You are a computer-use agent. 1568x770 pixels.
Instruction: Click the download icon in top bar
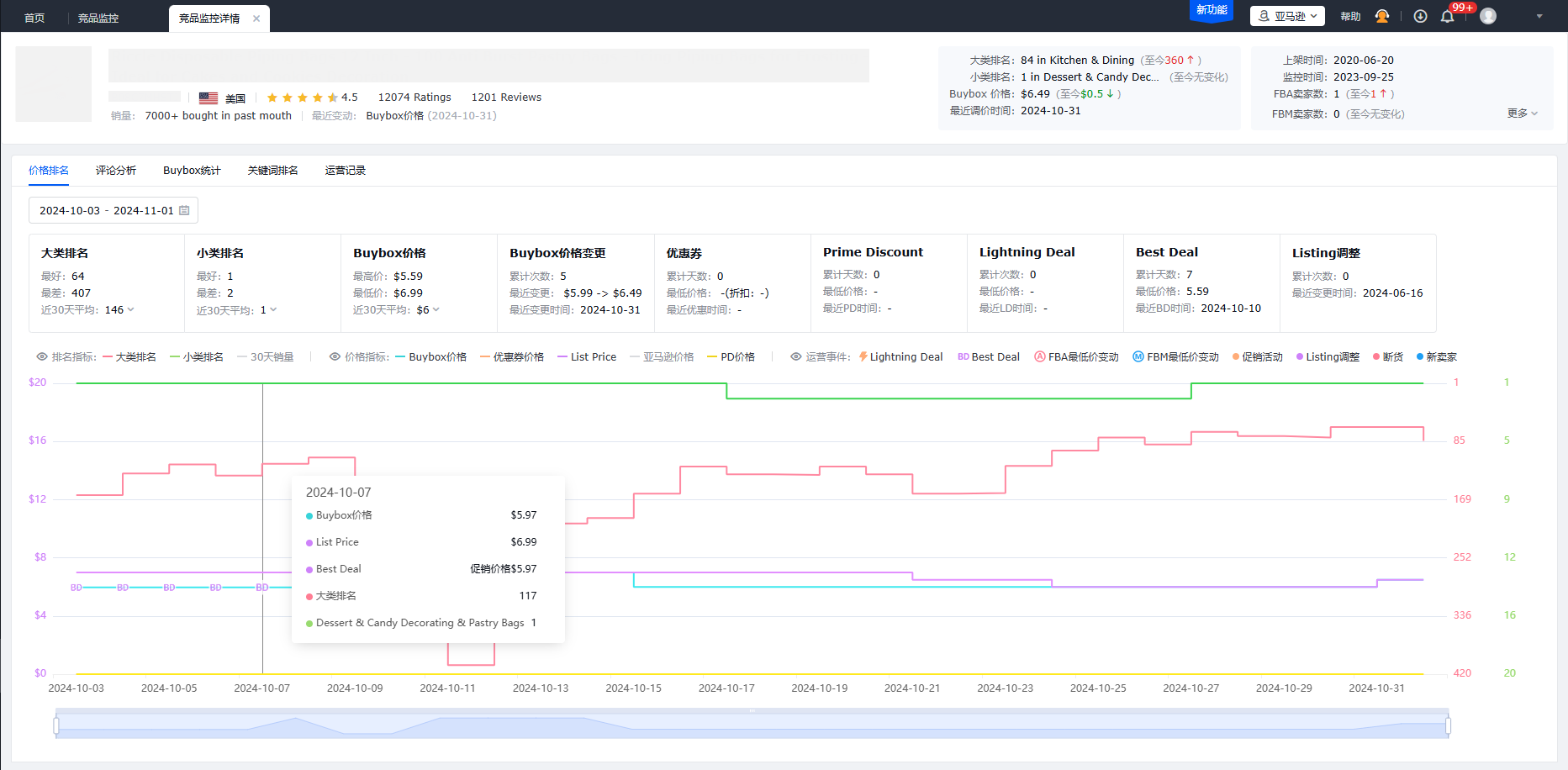pos(1420,16)
